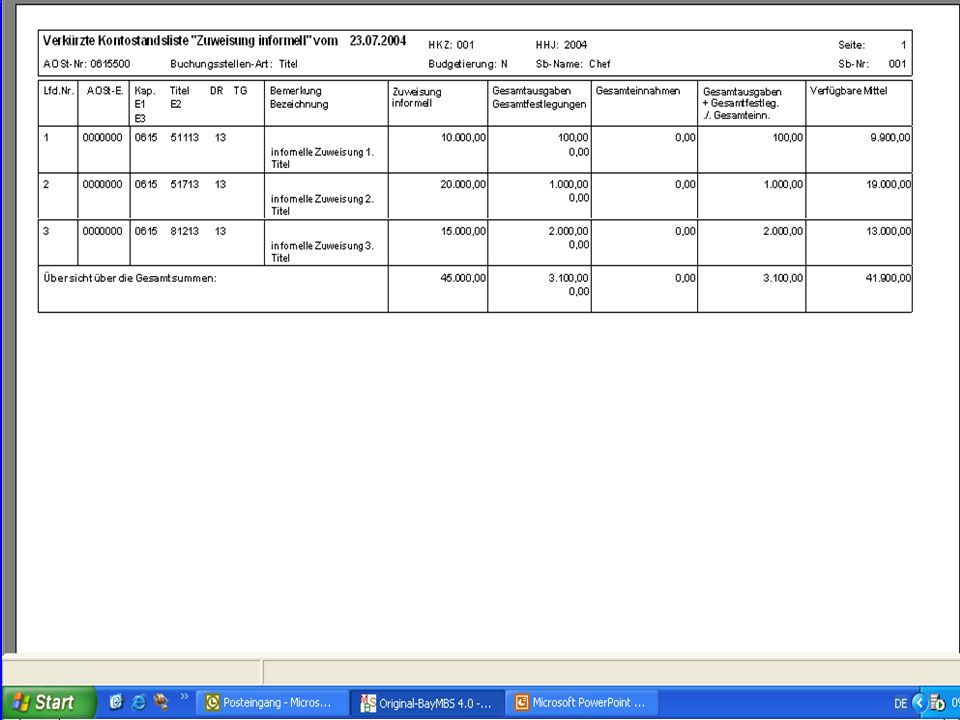Switch to Original-BayMBS 4.0 taskbar button
This screenshot has width=960, height=720.
(429, 703)
